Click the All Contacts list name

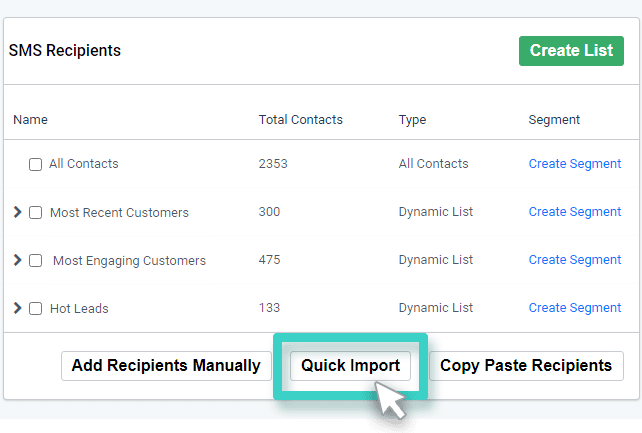click(84, 164)
